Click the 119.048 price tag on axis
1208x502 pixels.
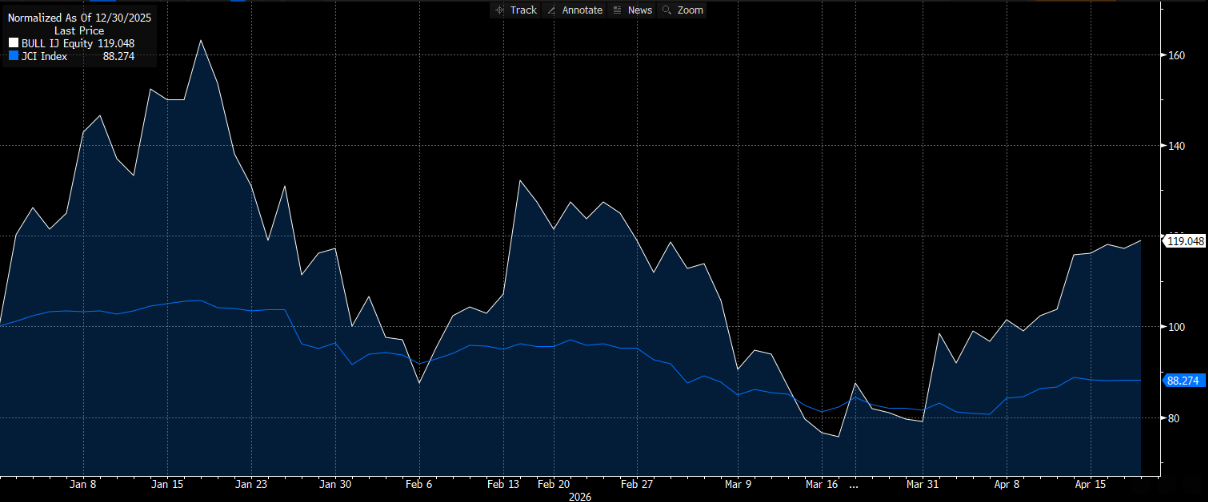click(1185, 241)
